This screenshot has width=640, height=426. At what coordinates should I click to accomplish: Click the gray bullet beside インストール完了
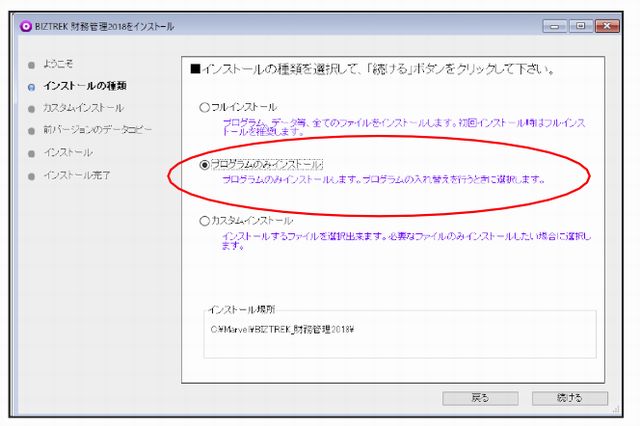(x=31, y=177)
